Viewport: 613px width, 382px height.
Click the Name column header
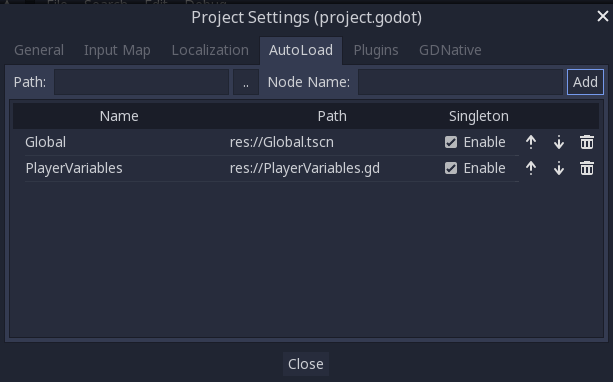[119, 116]
